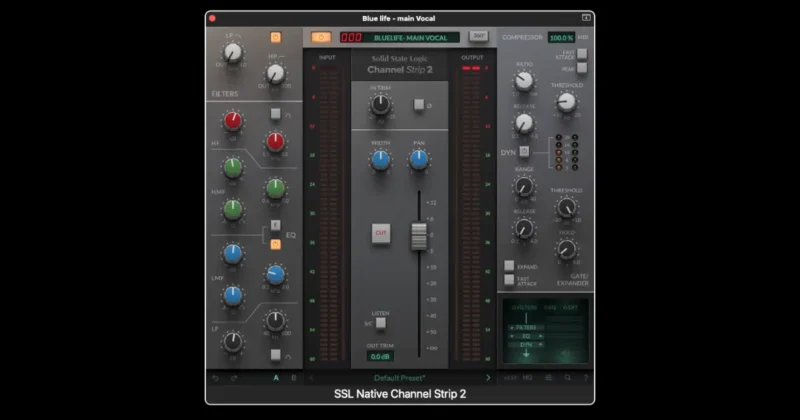This screenshot has height=420, width=800.
Task: Click the In Trim knob
Action: [x=381, y=104]
